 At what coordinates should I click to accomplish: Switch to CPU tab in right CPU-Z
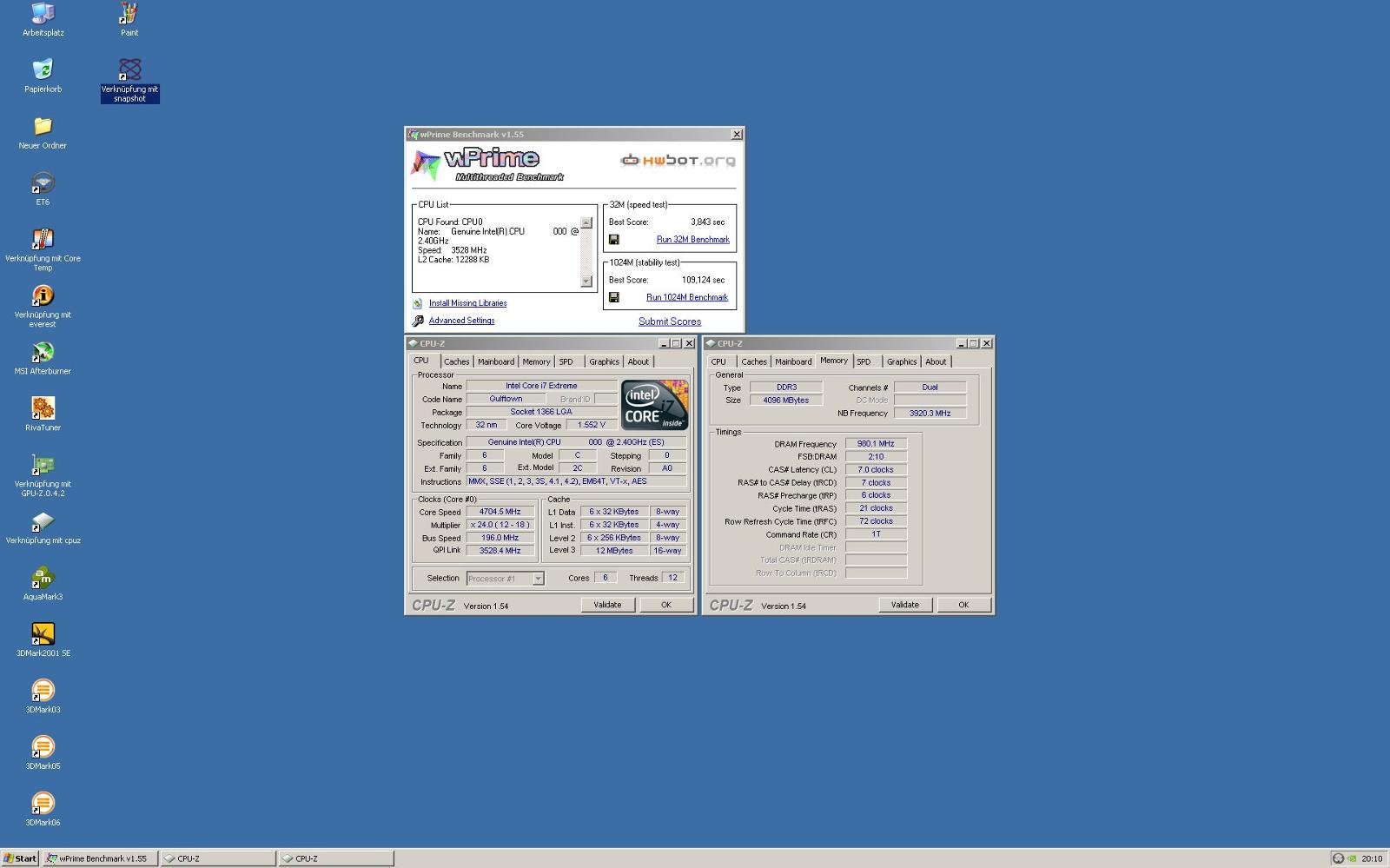pos(719,362)
